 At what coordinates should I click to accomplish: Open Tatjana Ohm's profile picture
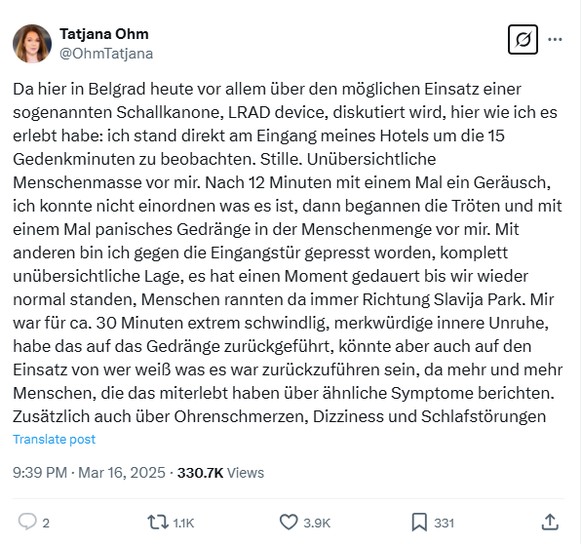click(32, 44)
